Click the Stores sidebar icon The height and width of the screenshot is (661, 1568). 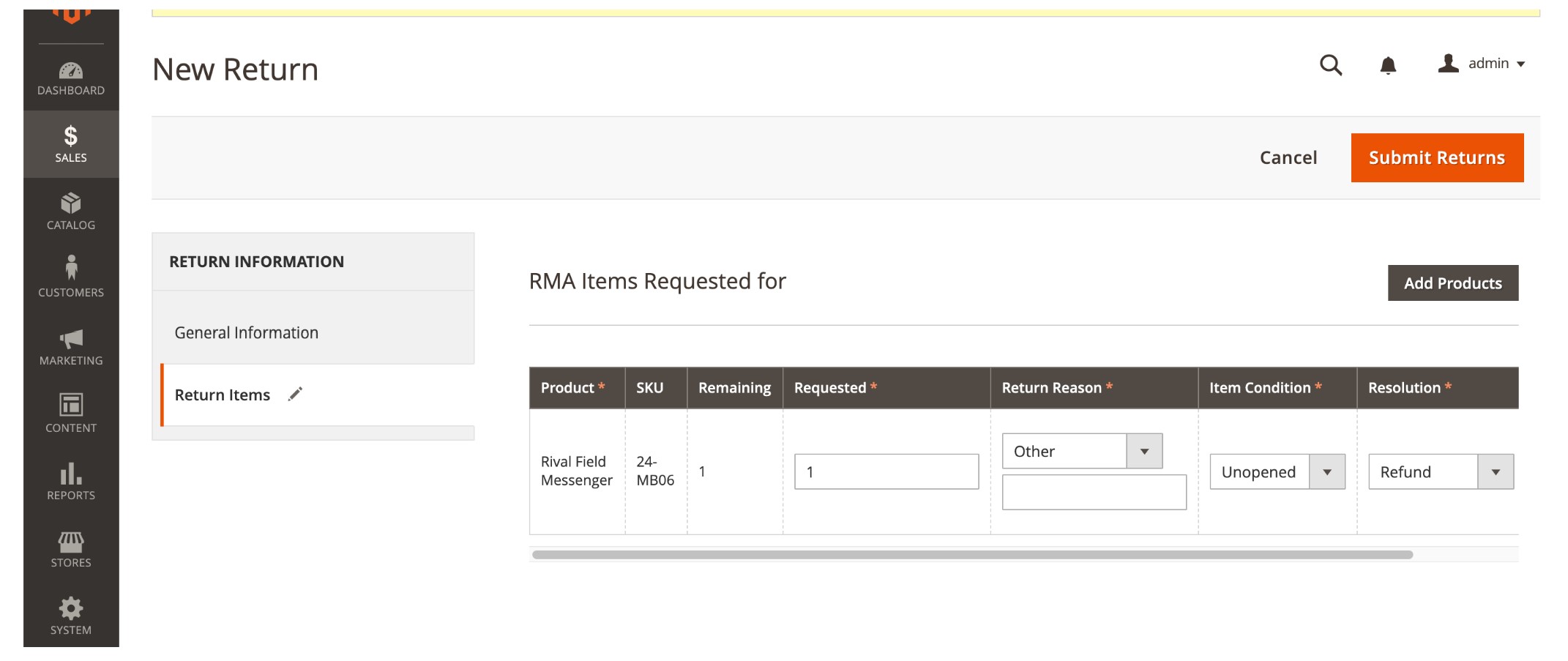pyautogui.click(x=70, y=548)
